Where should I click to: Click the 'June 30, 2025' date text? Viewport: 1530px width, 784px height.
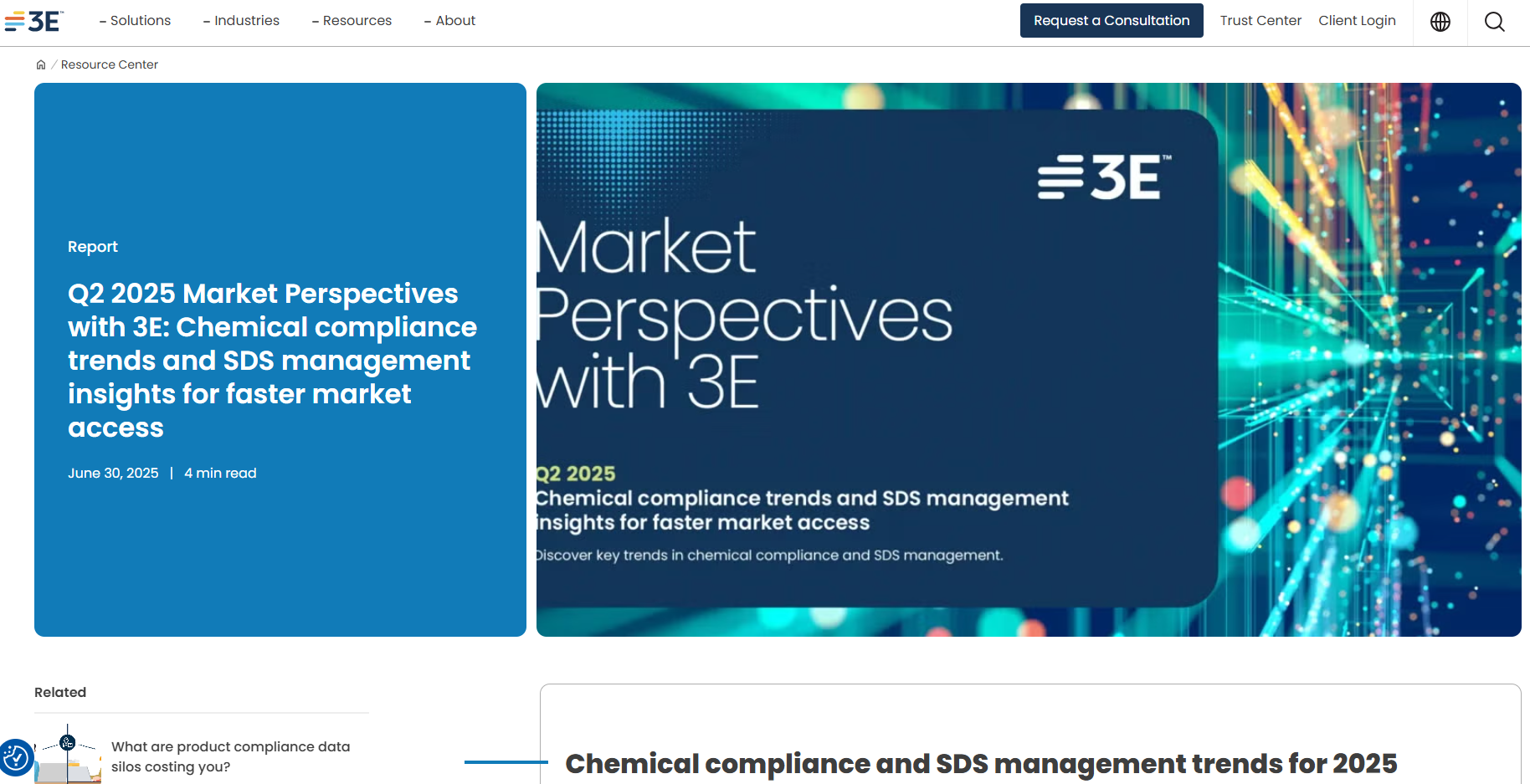pos(113,474)
